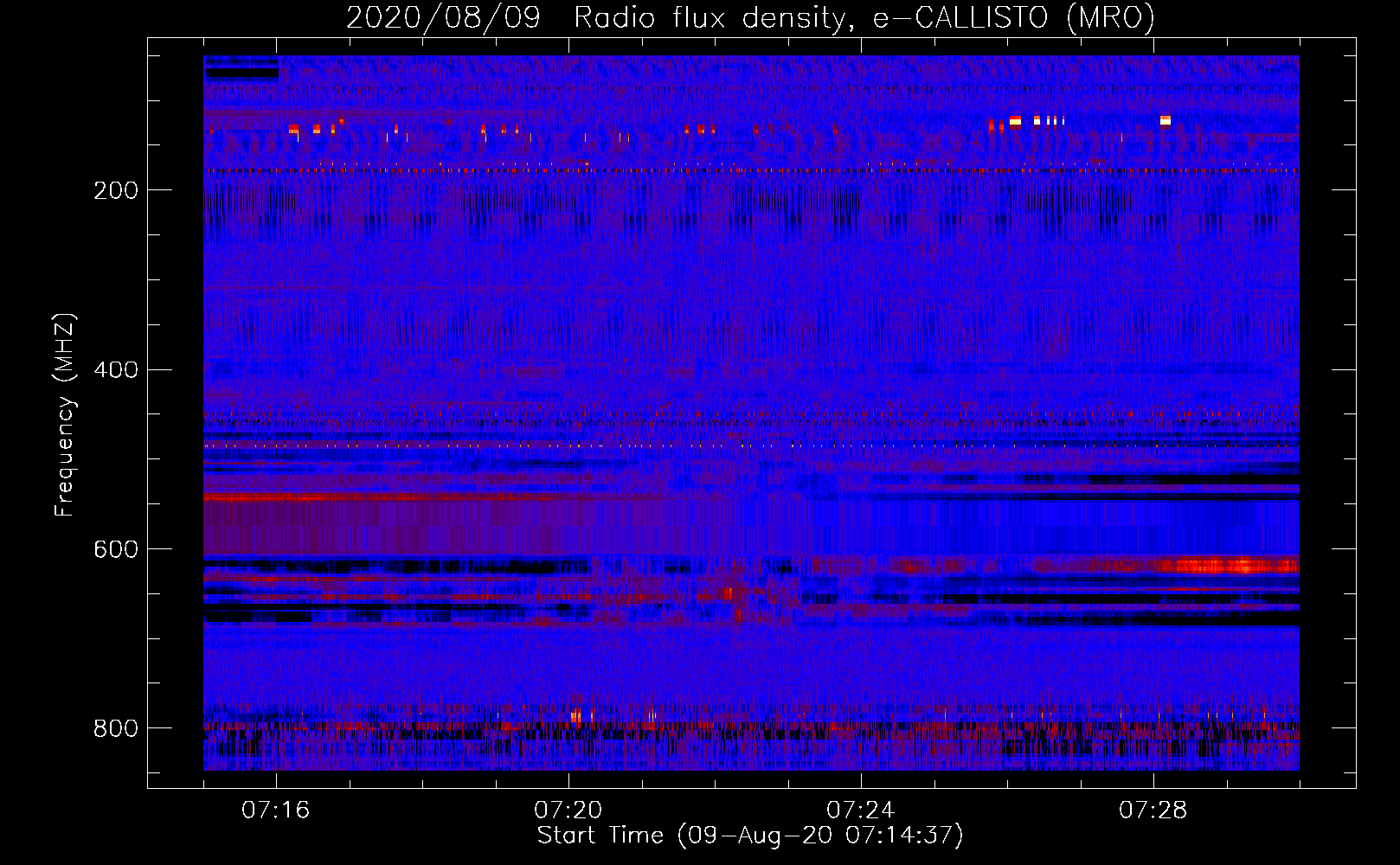Click the 200 frequency tick label
Image resolution: width=1400 pixels, height=865 pixels.
pyautogui.click(x=115, y=190)
